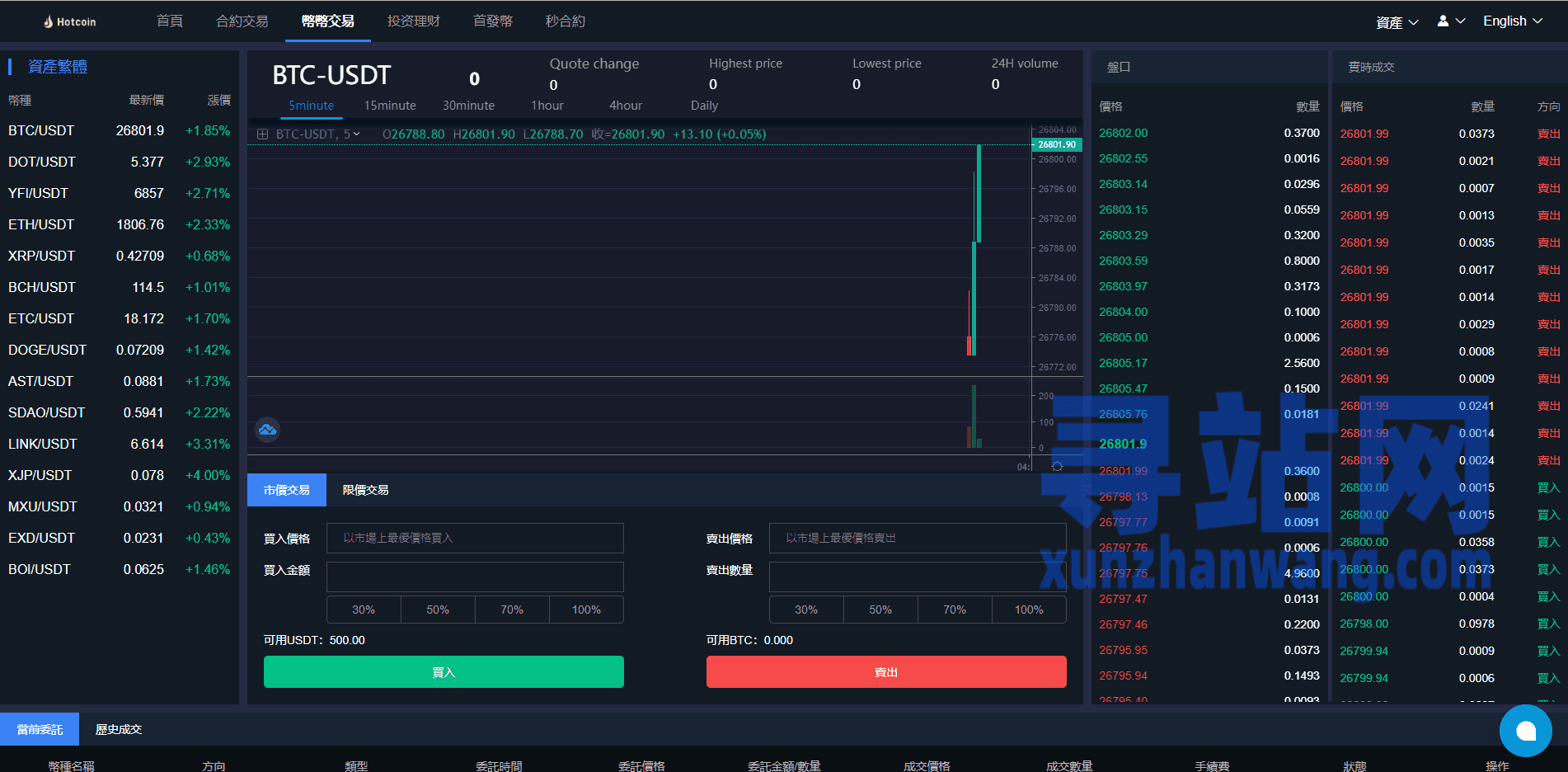1568x772 pixels.
Task: Click the 買入金額 buy amount input field
Action: pyautogui.click(x=475, y=577)
